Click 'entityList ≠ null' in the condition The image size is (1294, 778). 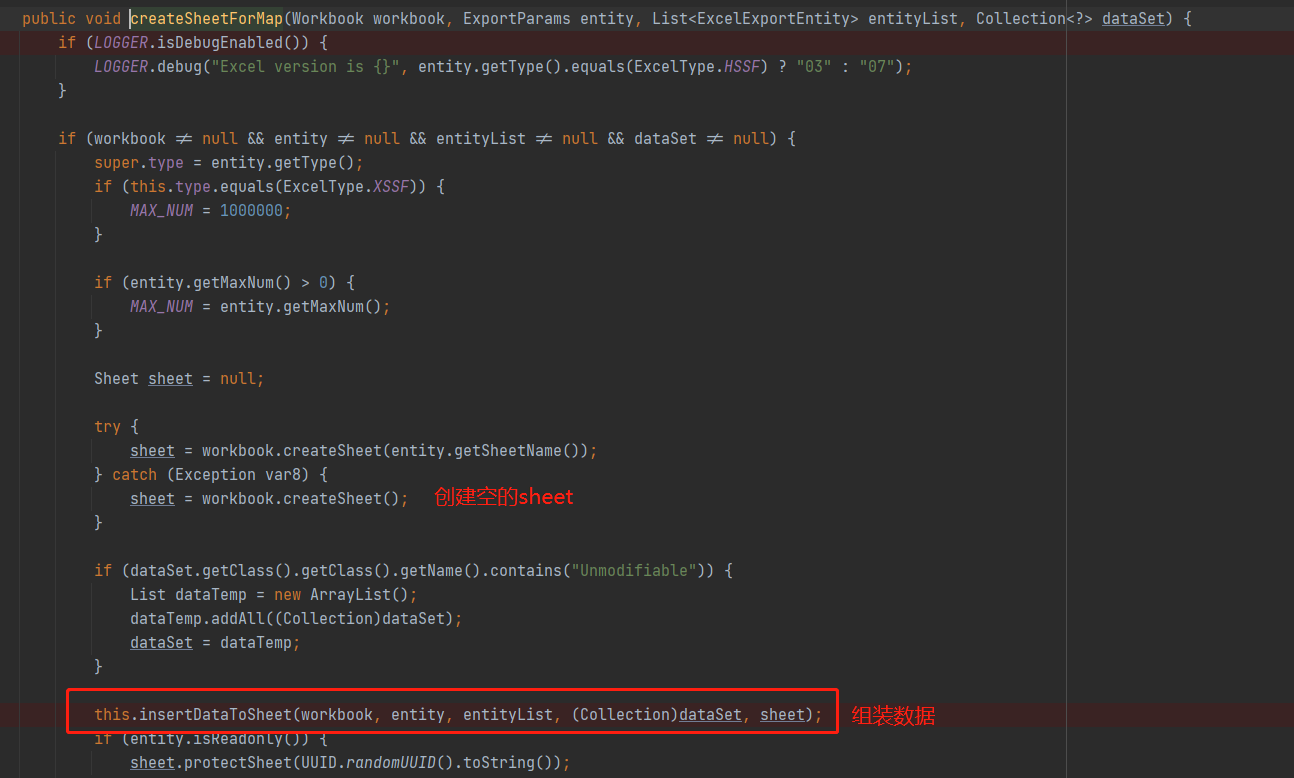[x=517, y=138]
